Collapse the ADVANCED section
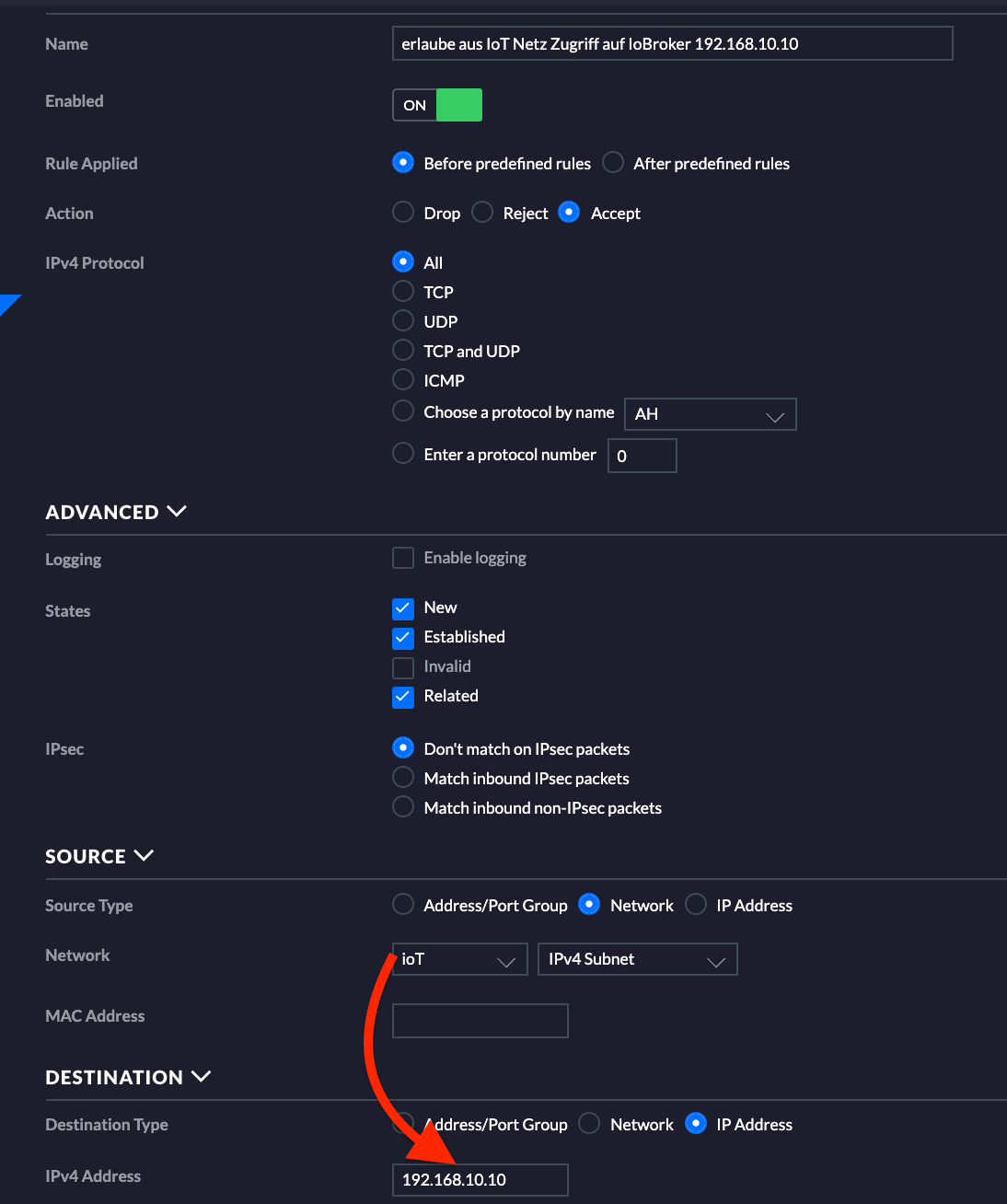Image resolution: width=1007 pixels, height=1204 pixels. [x=116, y=512]
